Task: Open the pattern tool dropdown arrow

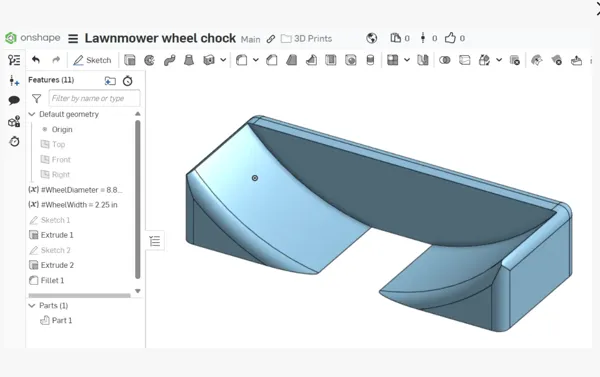Action: click(407, 60)
